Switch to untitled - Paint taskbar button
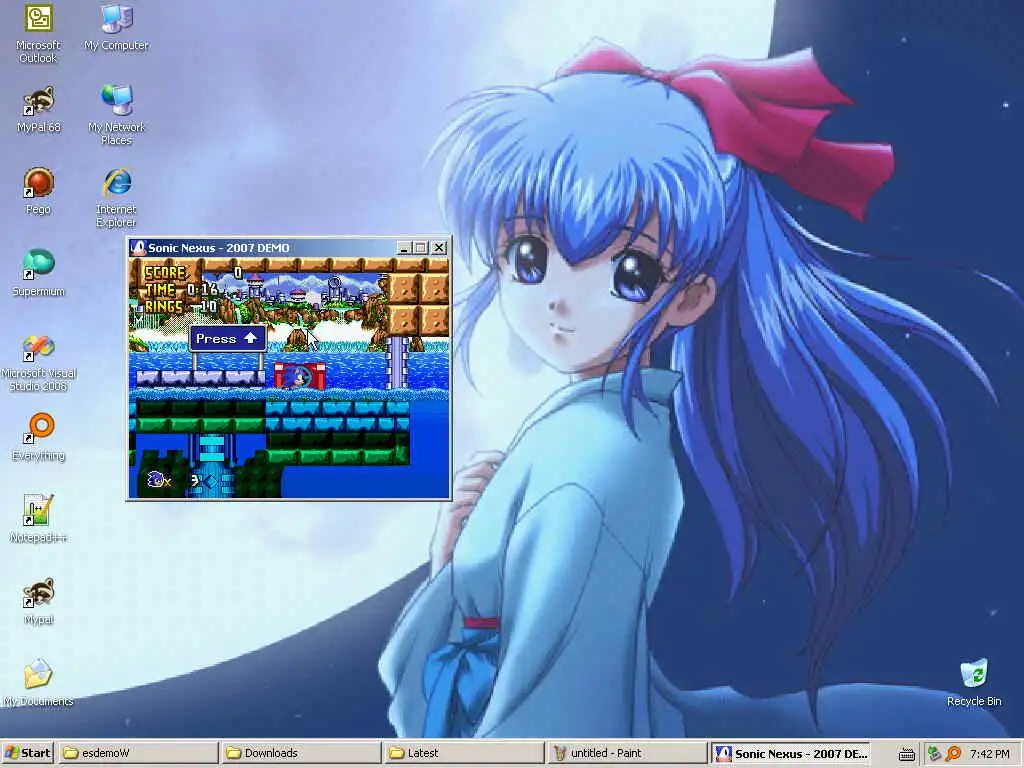Viewport: 1024px width, 768px height. tap(626, 753)
